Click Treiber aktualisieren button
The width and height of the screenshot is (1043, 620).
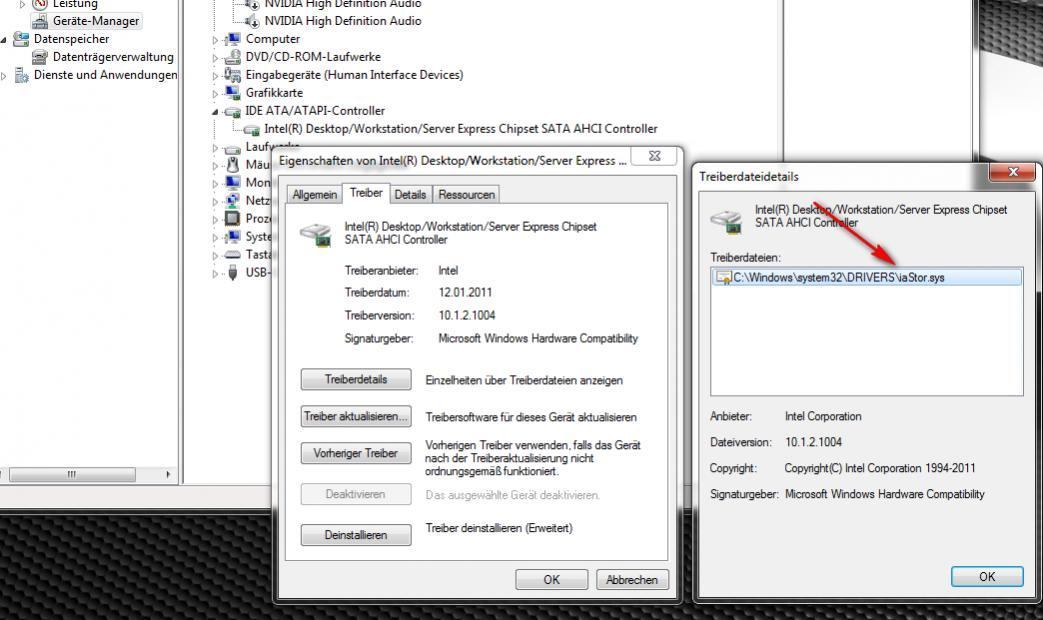[x=356, y=416]
